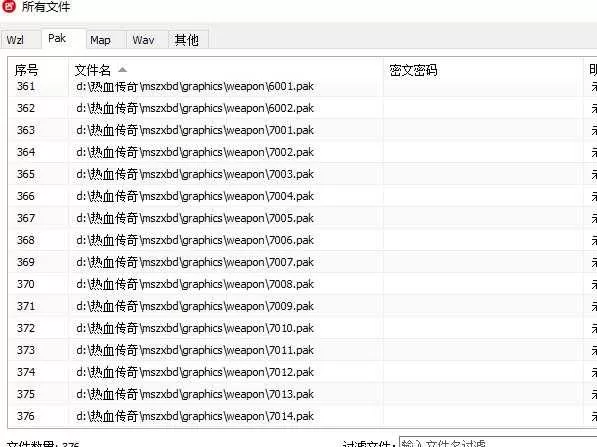This screenshot has height=447, width=597.
Task: Open the 其他 tab
Action: tap(188, 40)
